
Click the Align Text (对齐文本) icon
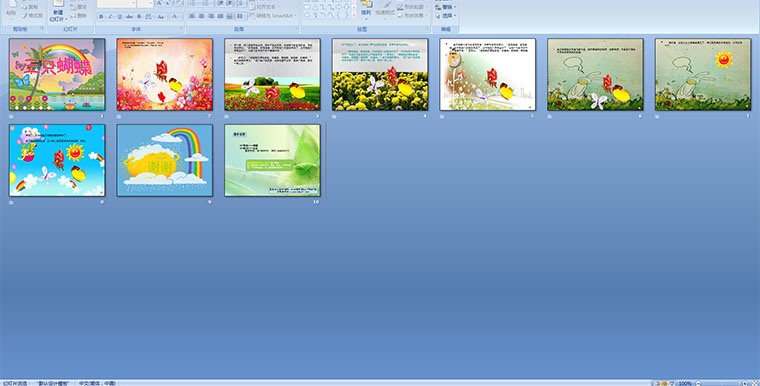click(x=265, y=7)
